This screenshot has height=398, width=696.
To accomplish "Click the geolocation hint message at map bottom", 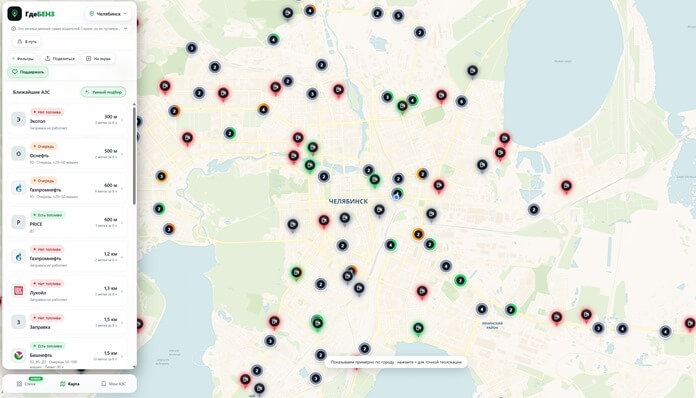I will pyautogui.click(x=396, y=362).
